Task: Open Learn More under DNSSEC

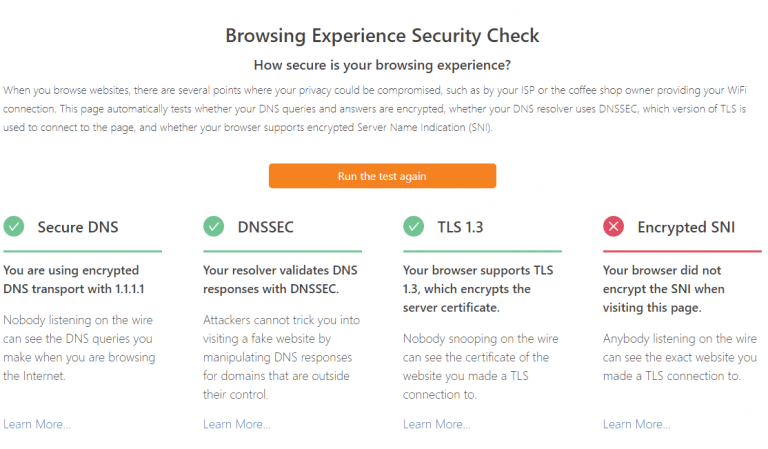Action: pos(237,424)
